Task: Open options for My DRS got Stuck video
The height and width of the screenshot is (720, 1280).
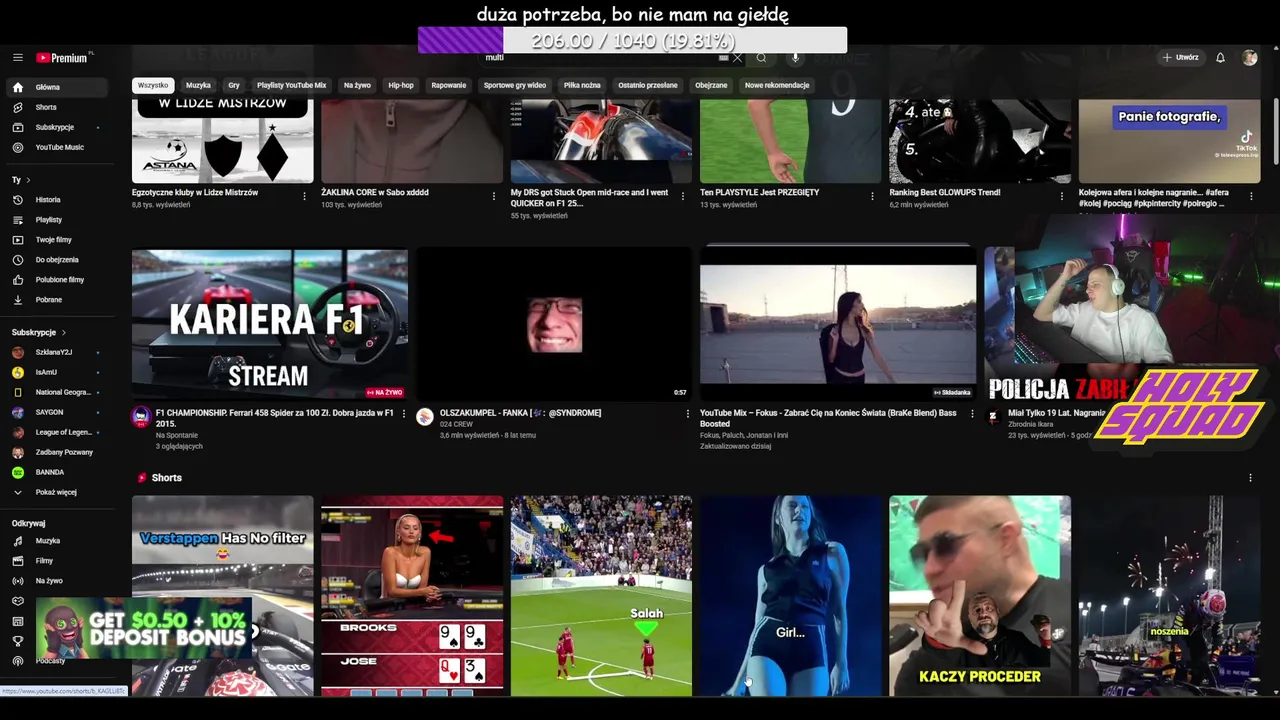Action: click(682, 196)
